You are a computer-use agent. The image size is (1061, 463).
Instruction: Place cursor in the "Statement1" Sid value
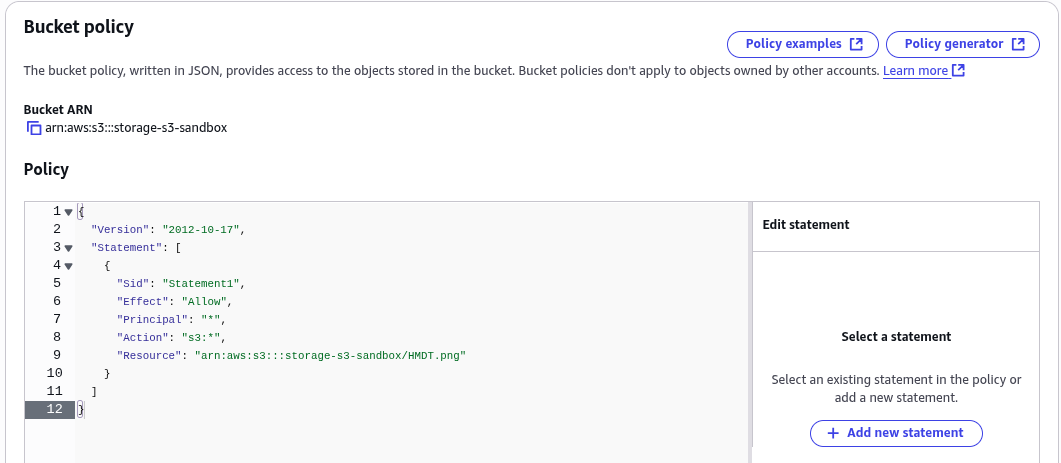coord(200,283)
